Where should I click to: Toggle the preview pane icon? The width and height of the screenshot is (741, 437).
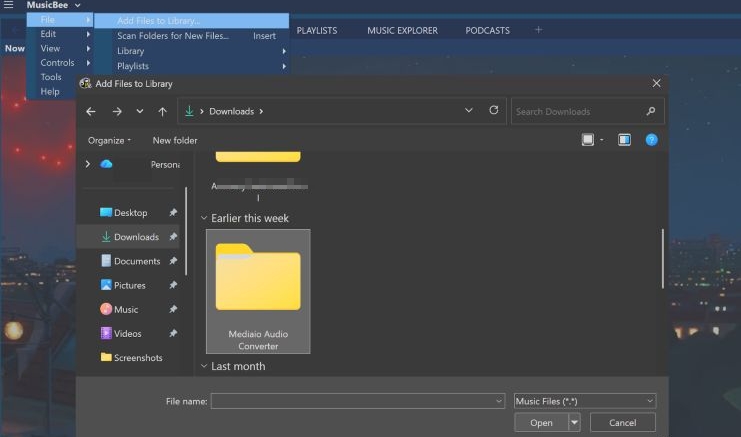(624, 140)
